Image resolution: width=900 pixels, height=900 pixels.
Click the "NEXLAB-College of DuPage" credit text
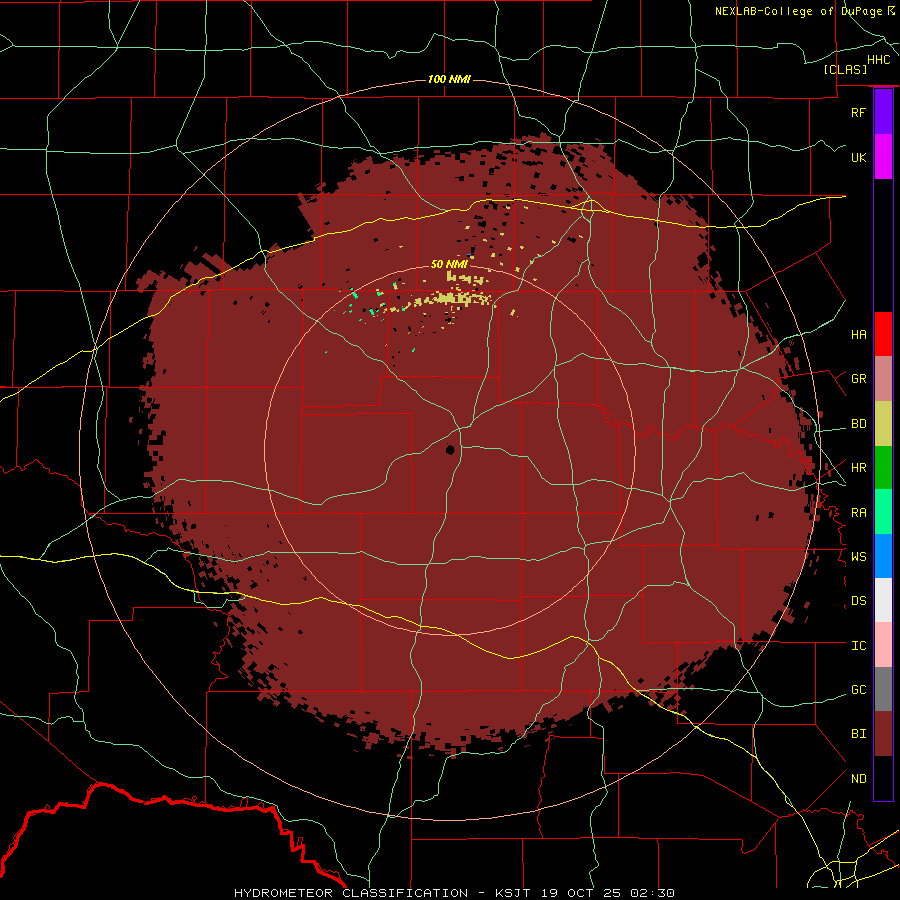(799, 11)
